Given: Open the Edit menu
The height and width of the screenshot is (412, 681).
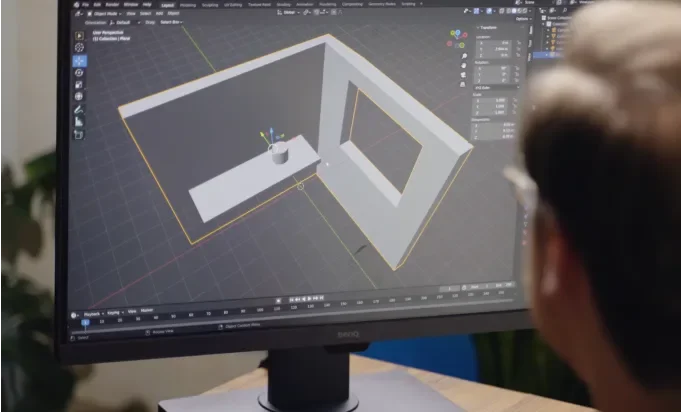Looking at the screenshot, I should pos(97,5).
